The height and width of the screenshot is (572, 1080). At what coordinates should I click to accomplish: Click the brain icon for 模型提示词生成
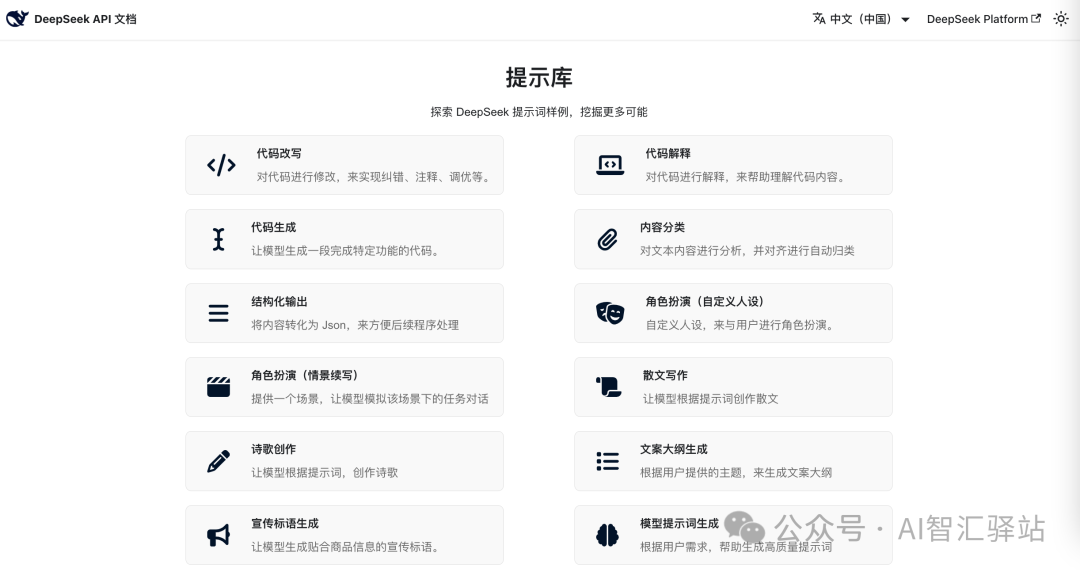tap(607, 535)
